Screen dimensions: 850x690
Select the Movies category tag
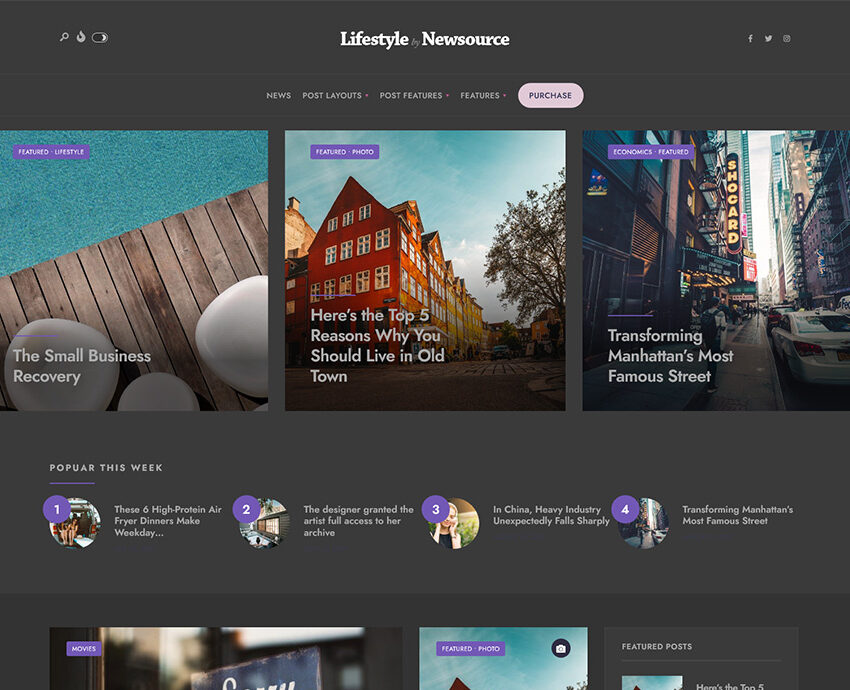click(84, 649)
